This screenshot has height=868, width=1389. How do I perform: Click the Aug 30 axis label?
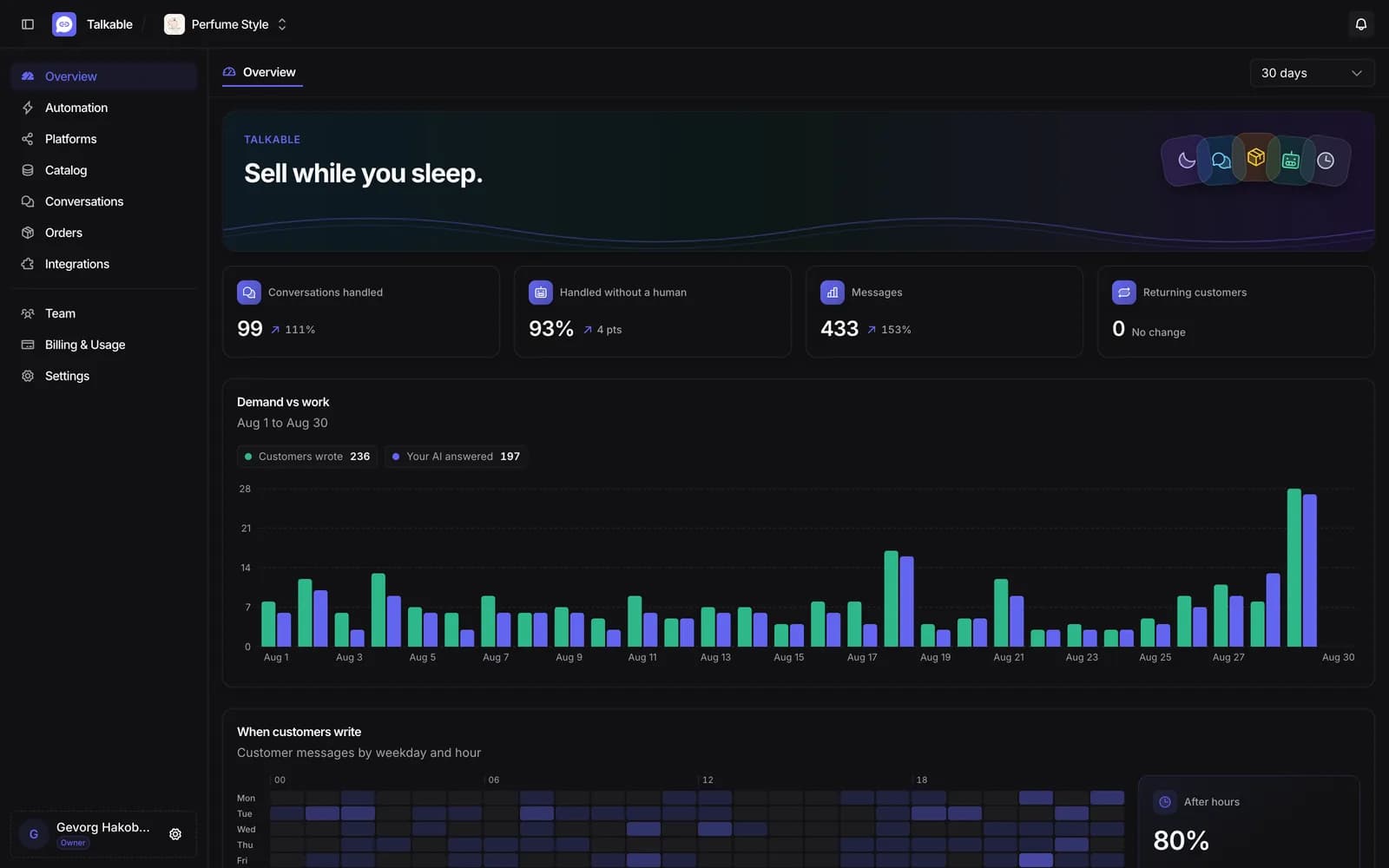(x=1338, y=657)
